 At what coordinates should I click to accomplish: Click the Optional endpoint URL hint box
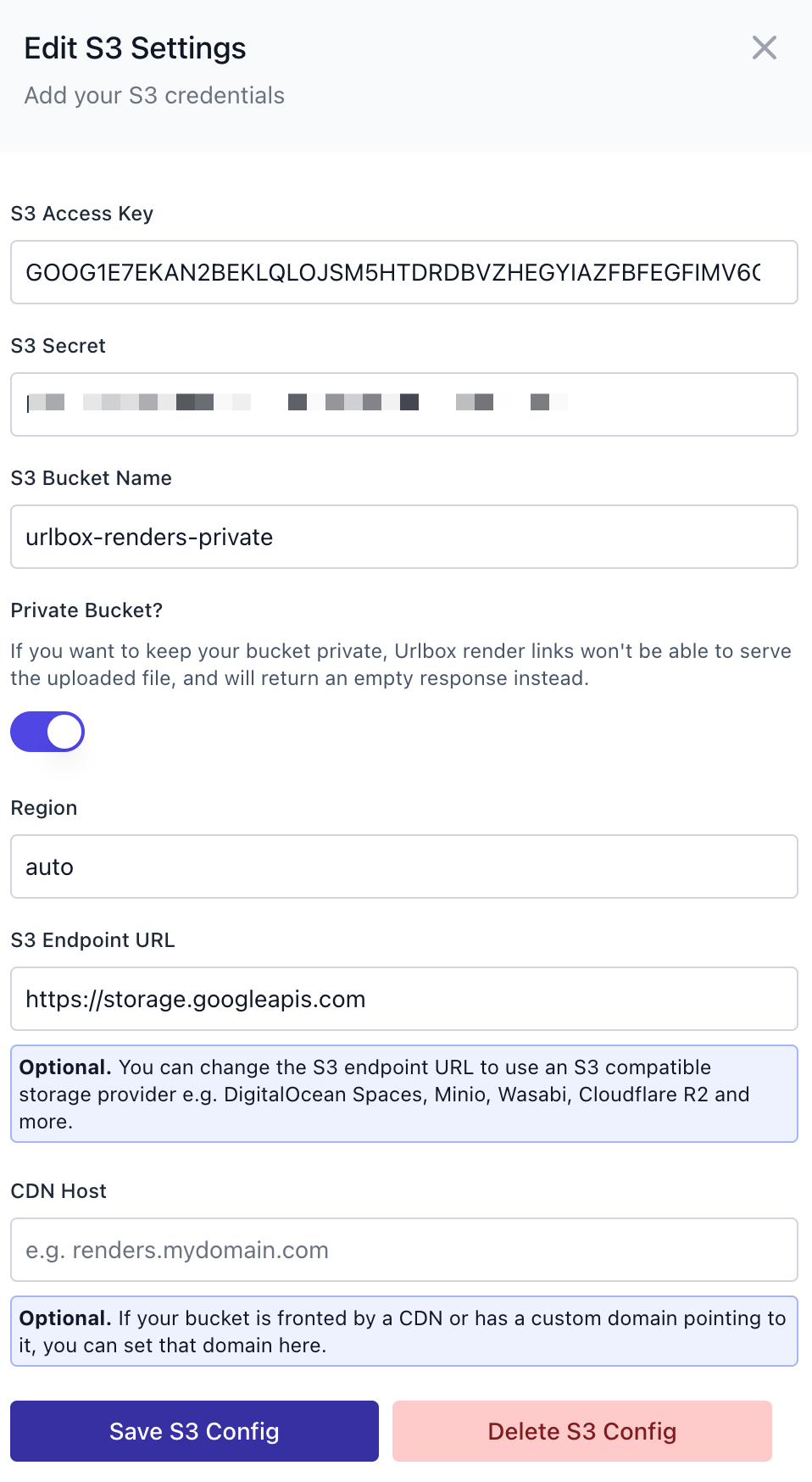coord(403,1094)
